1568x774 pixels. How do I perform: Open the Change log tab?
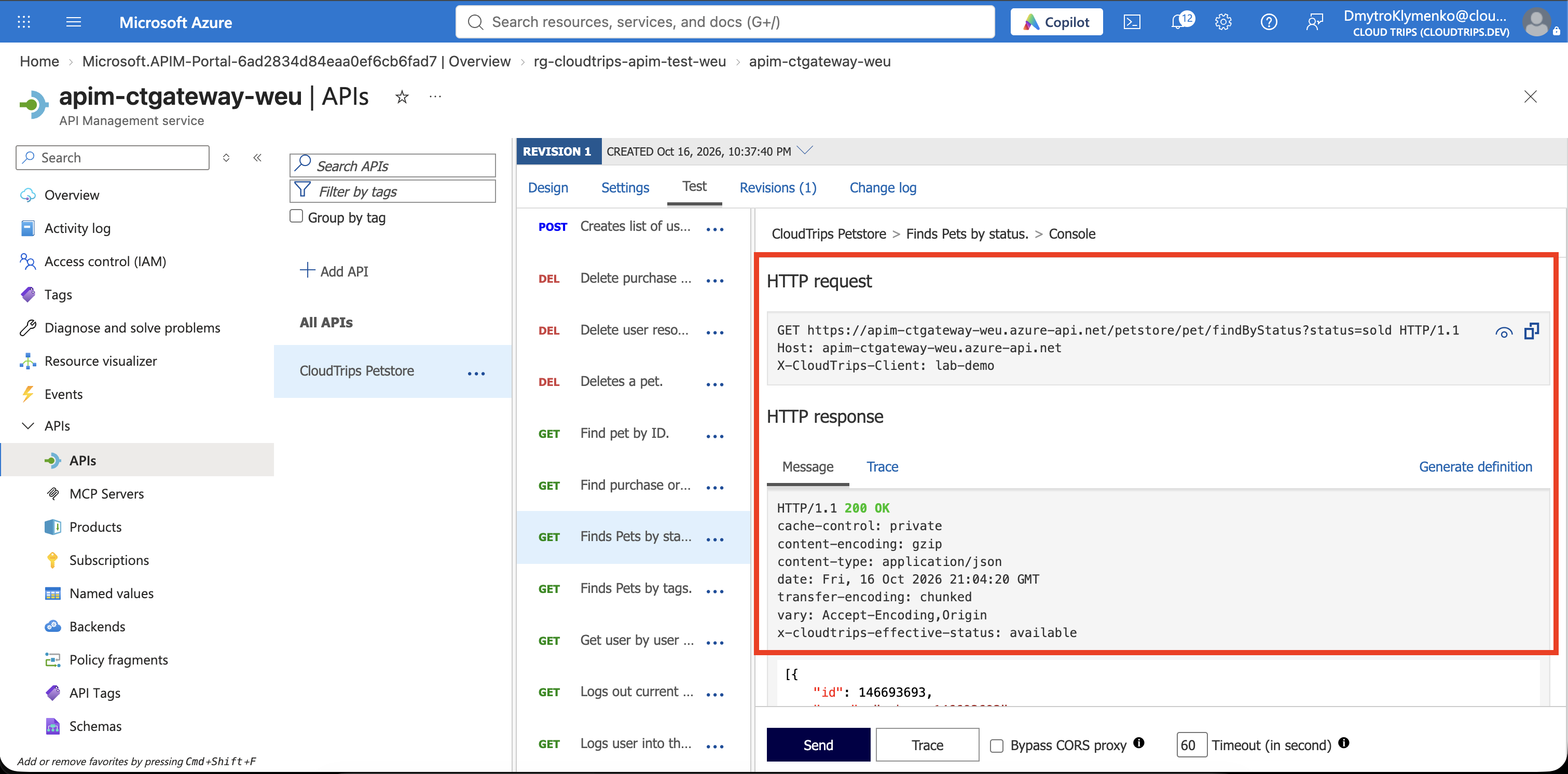pos(883,187)
